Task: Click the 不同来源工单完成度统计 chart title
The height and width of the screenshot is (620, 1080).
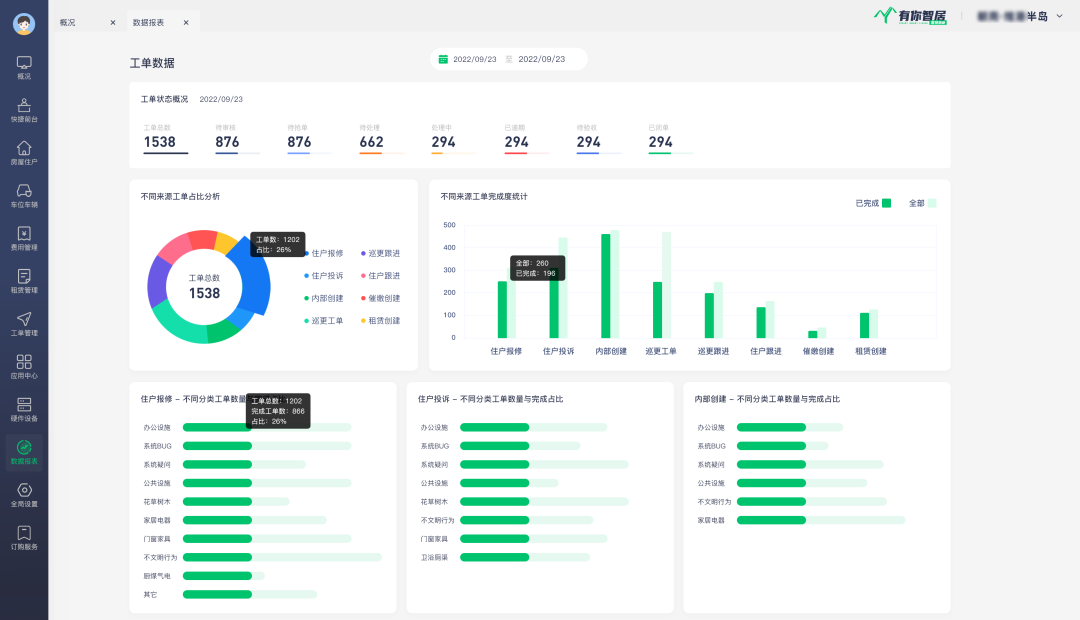Action: (484, 196)
